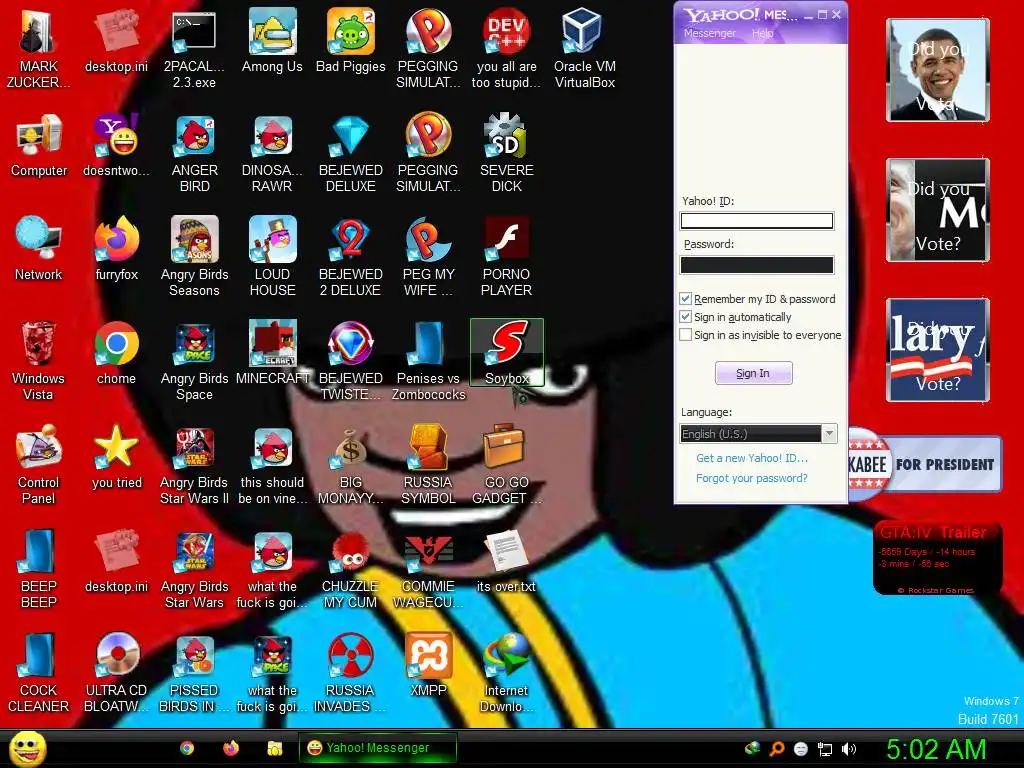Click the volume speaker tray icon
Viewport: 1024px width, 768px height.
(x=848, y=749)
